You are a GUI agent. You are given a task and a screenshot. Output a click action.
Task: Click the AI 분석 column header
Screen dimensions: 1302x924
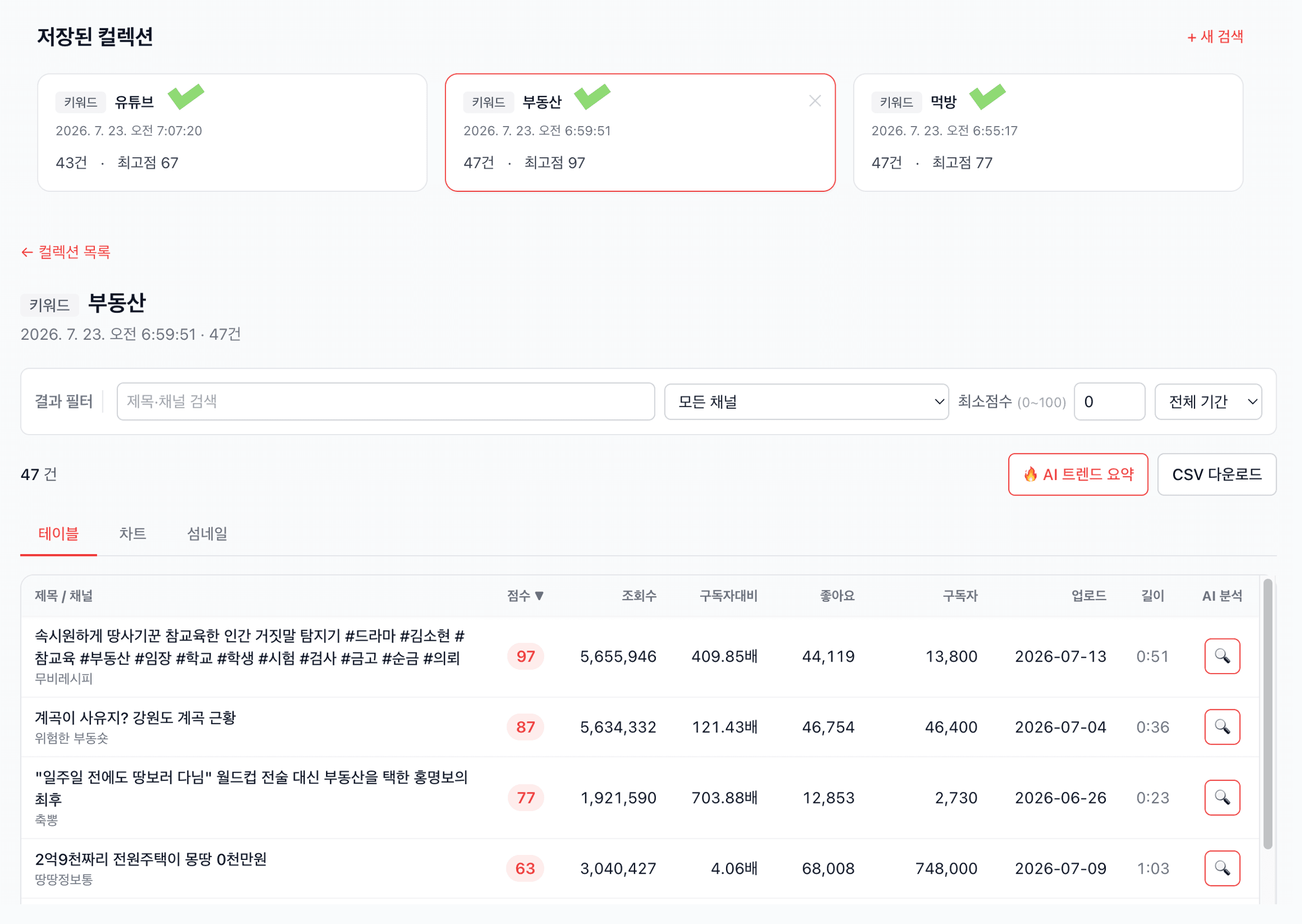point(1222,596)
